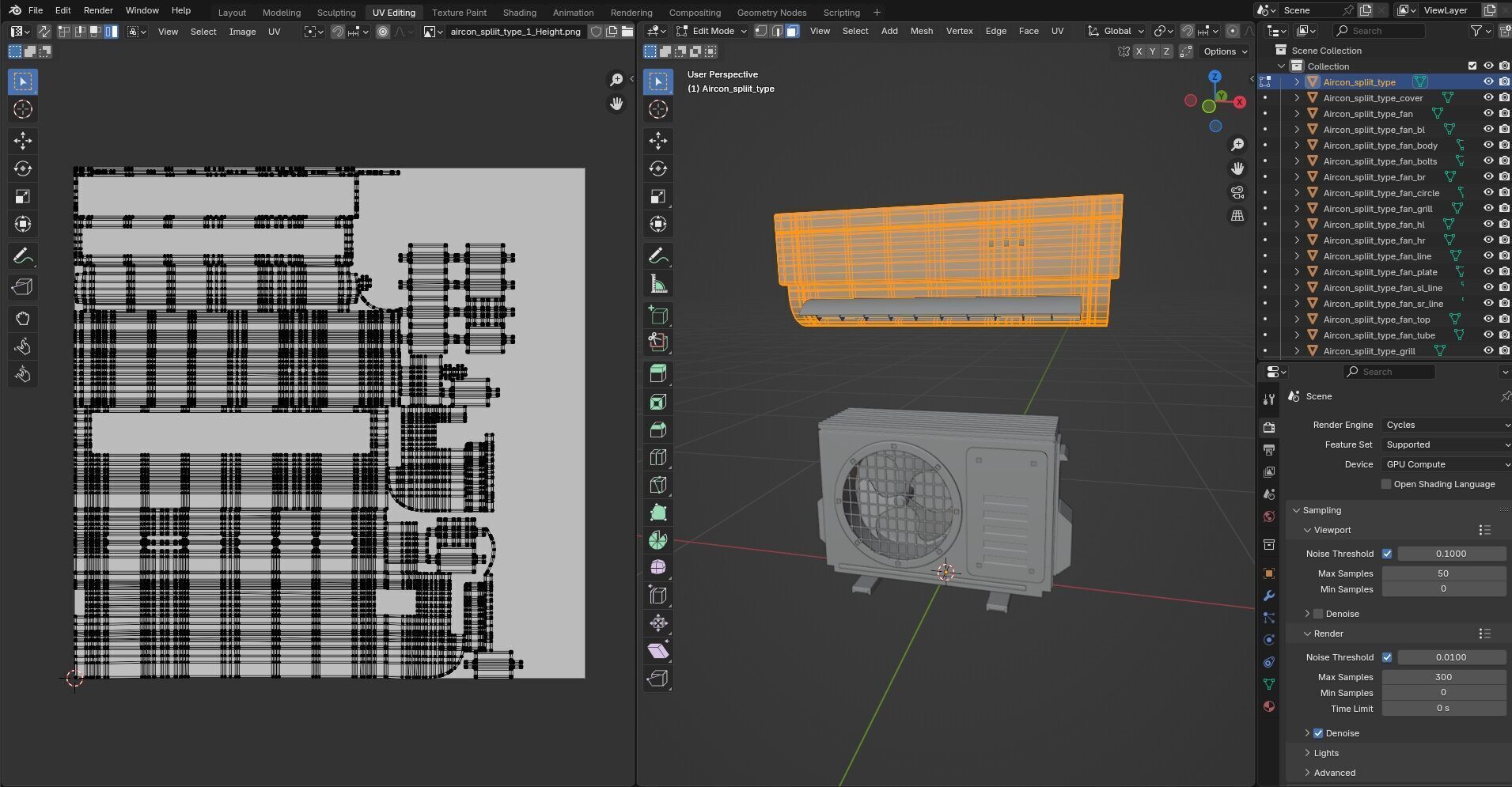Enable Open Shading Language checkbox
This screenshot has width=1512, height=787.
click(1386, 484)
